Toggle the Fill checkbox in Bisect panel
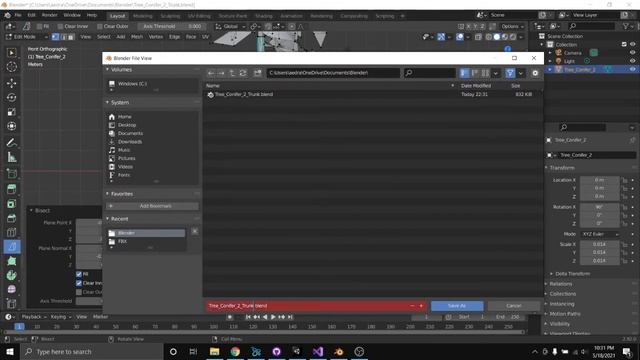 point(79,274)
